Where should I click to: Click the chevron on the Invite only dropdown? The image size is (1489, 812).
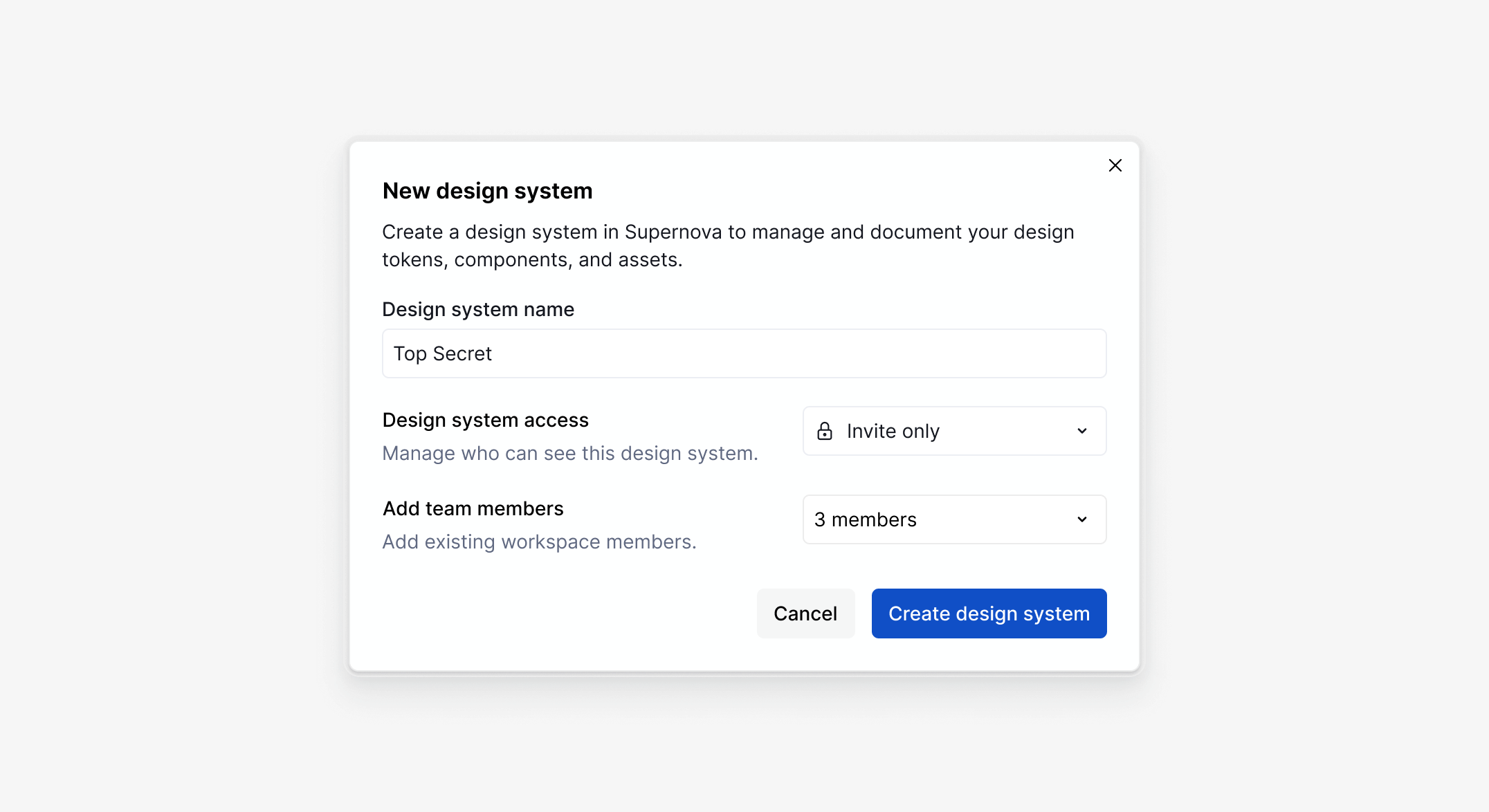[x=1081, y=431]
